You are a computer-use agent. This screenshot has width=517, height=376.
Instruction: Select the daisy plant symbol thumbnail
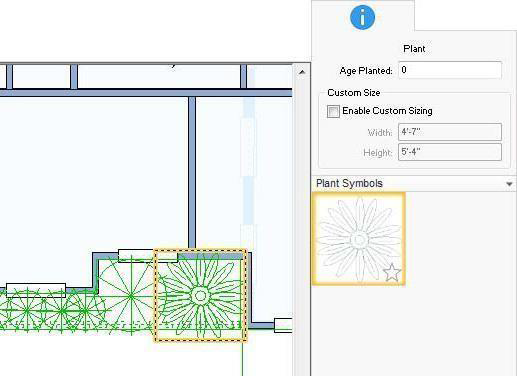pyautogui.click(x=359, y=239)
